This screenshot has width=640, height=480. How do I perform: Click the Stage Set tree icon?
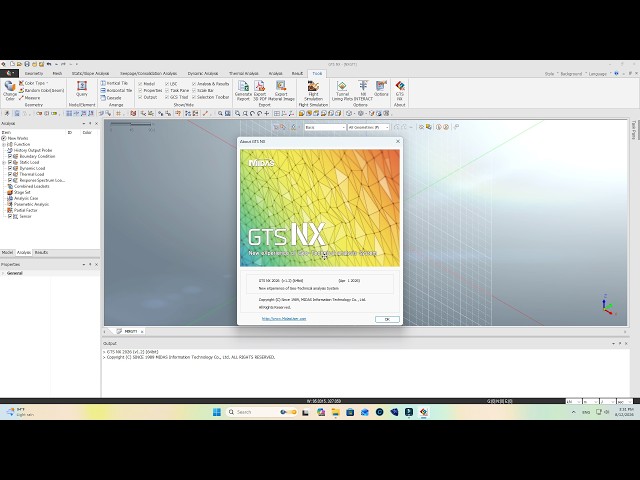[10, 192]
